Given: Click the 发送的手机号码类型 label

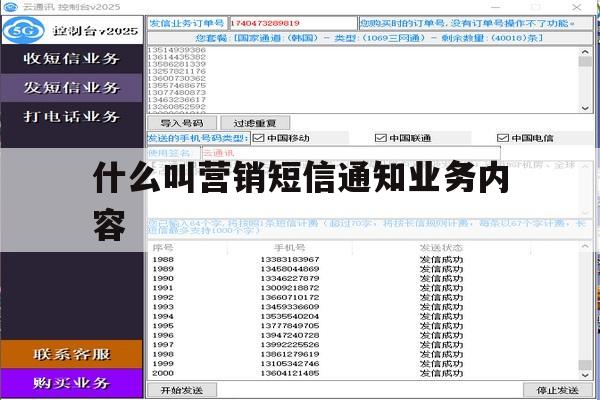Looking at the screenshot, I should coord(198,138).
